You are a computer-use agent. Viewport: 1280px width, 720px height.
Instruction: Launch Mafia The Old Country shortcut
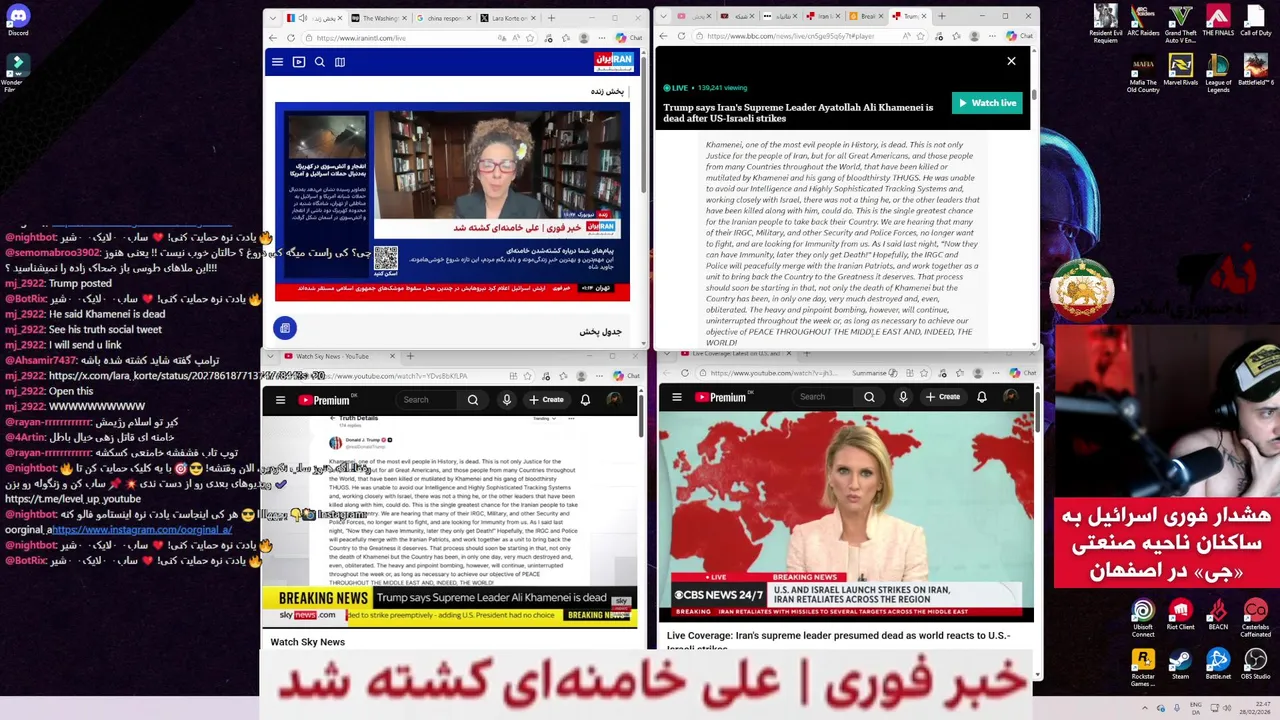1143,74
